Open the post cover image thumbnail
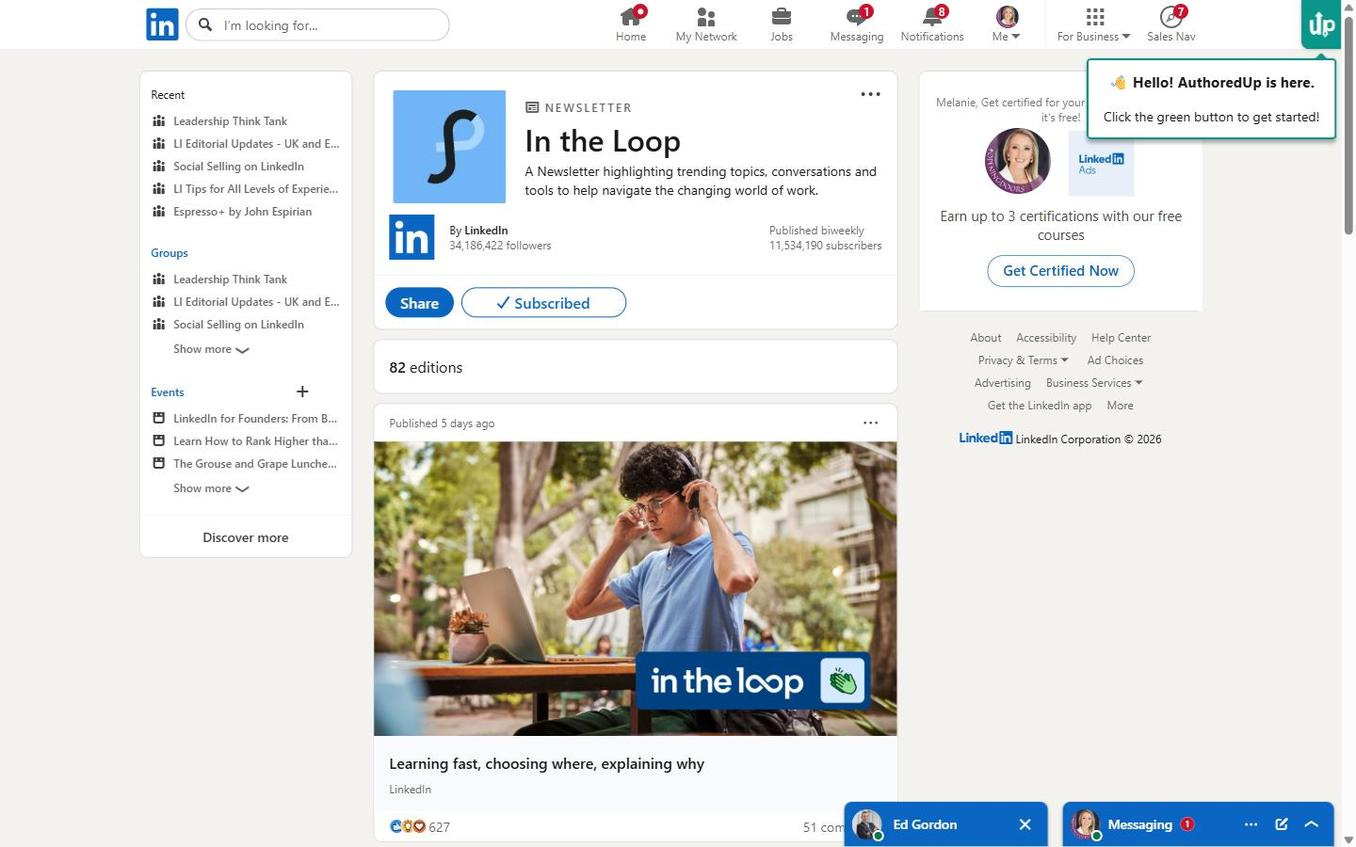 point(636,589)
